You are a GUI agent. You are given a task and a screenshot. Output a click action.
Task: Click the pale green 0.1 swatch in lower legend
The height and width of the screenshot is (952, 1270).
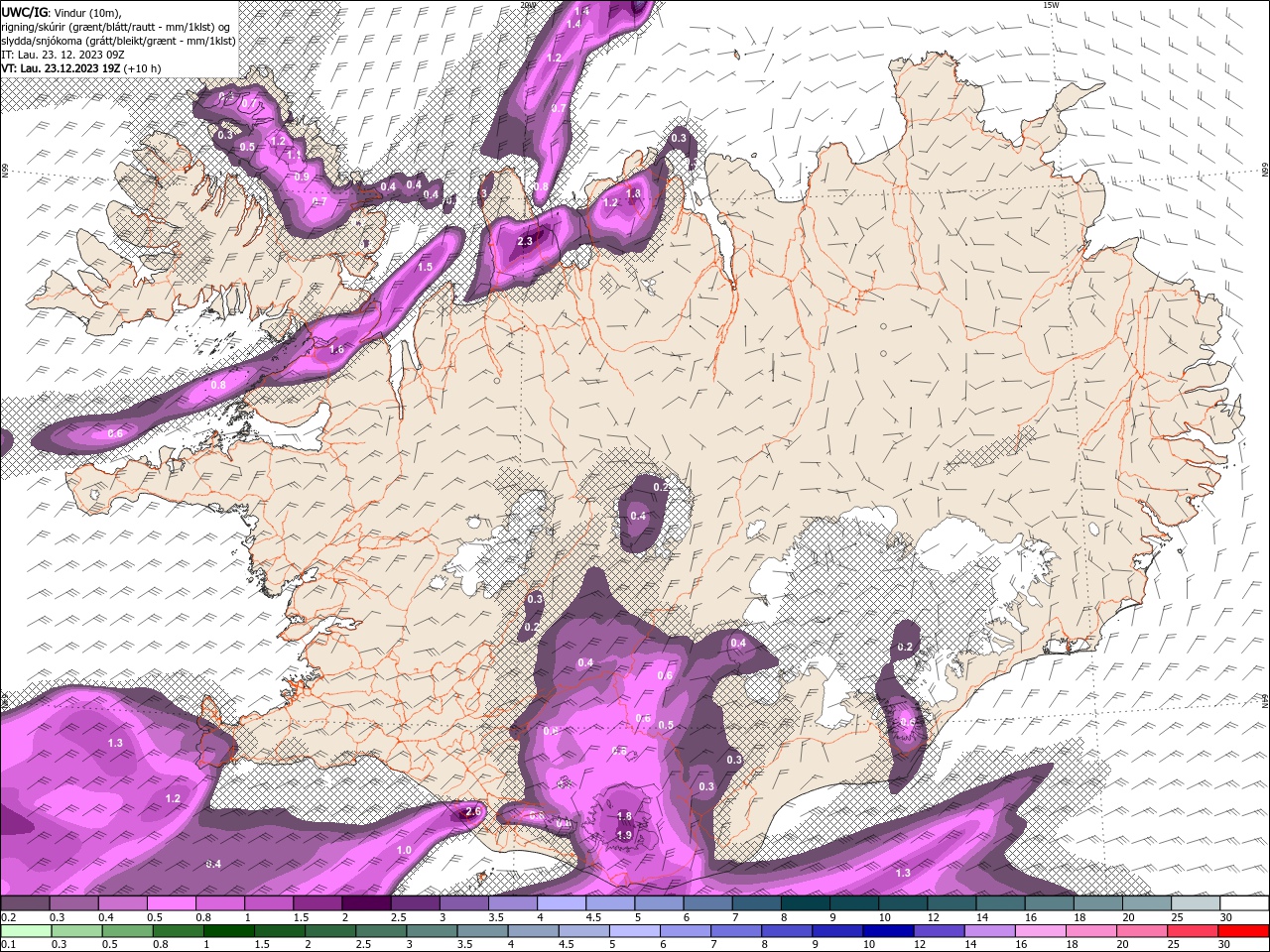click(26, 931)
